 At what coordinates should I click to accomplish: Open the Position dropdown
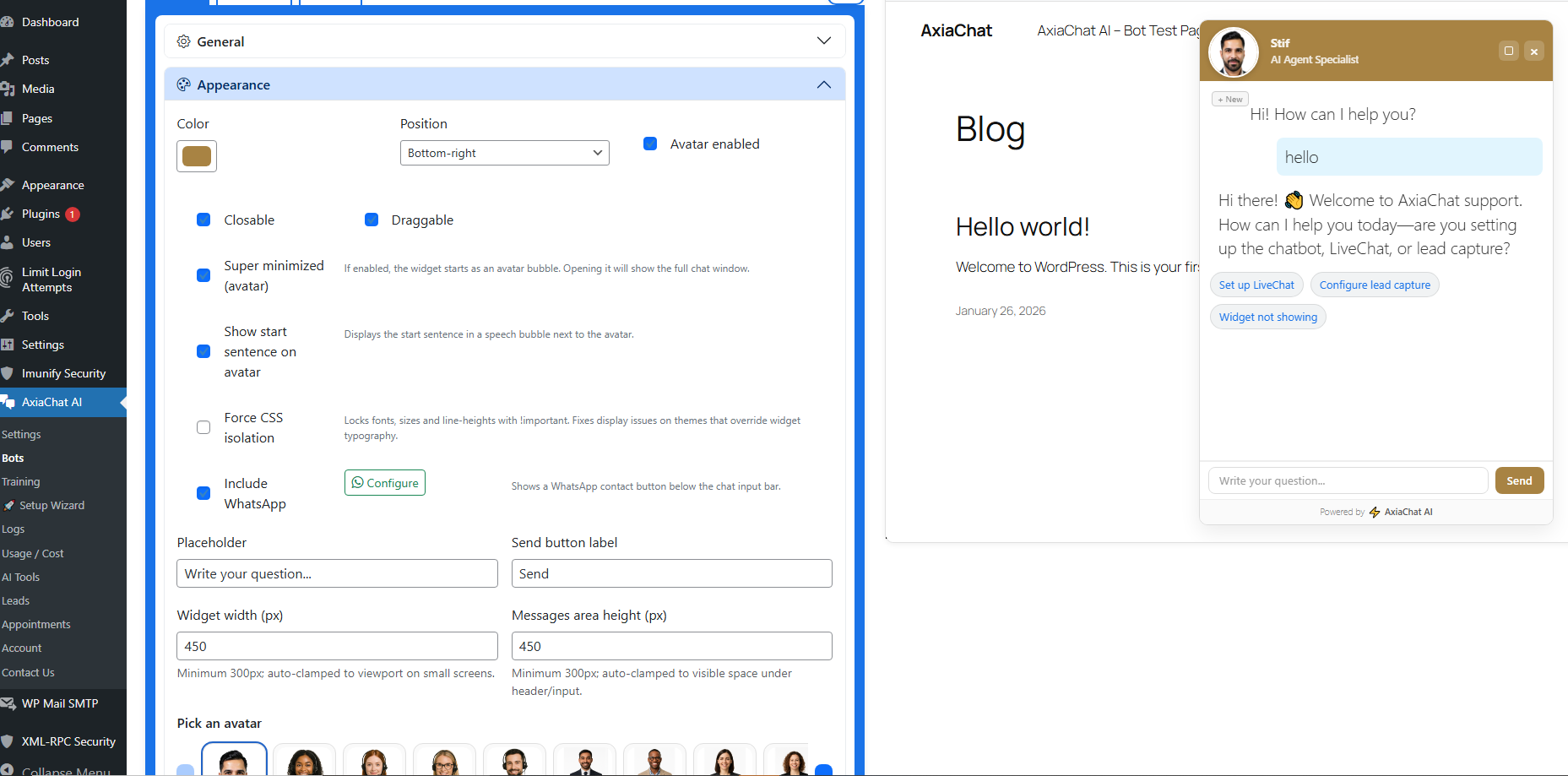point(504,153)
